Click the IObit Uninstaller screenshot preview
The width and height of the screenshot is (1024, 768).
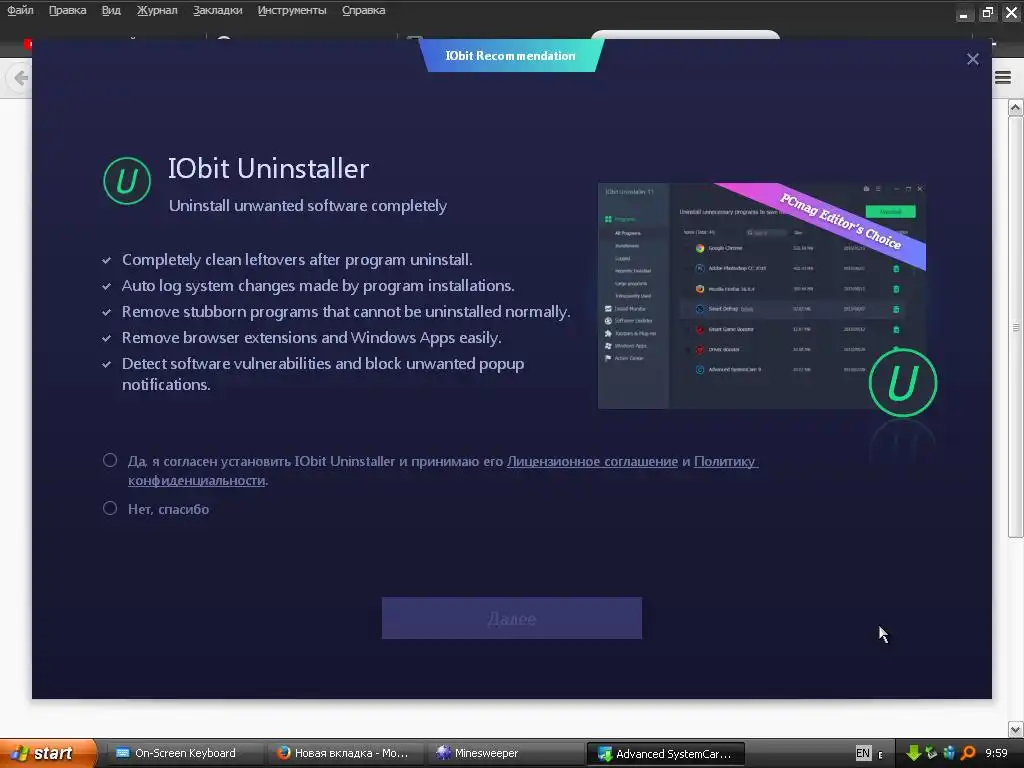[x=761, y=296]
